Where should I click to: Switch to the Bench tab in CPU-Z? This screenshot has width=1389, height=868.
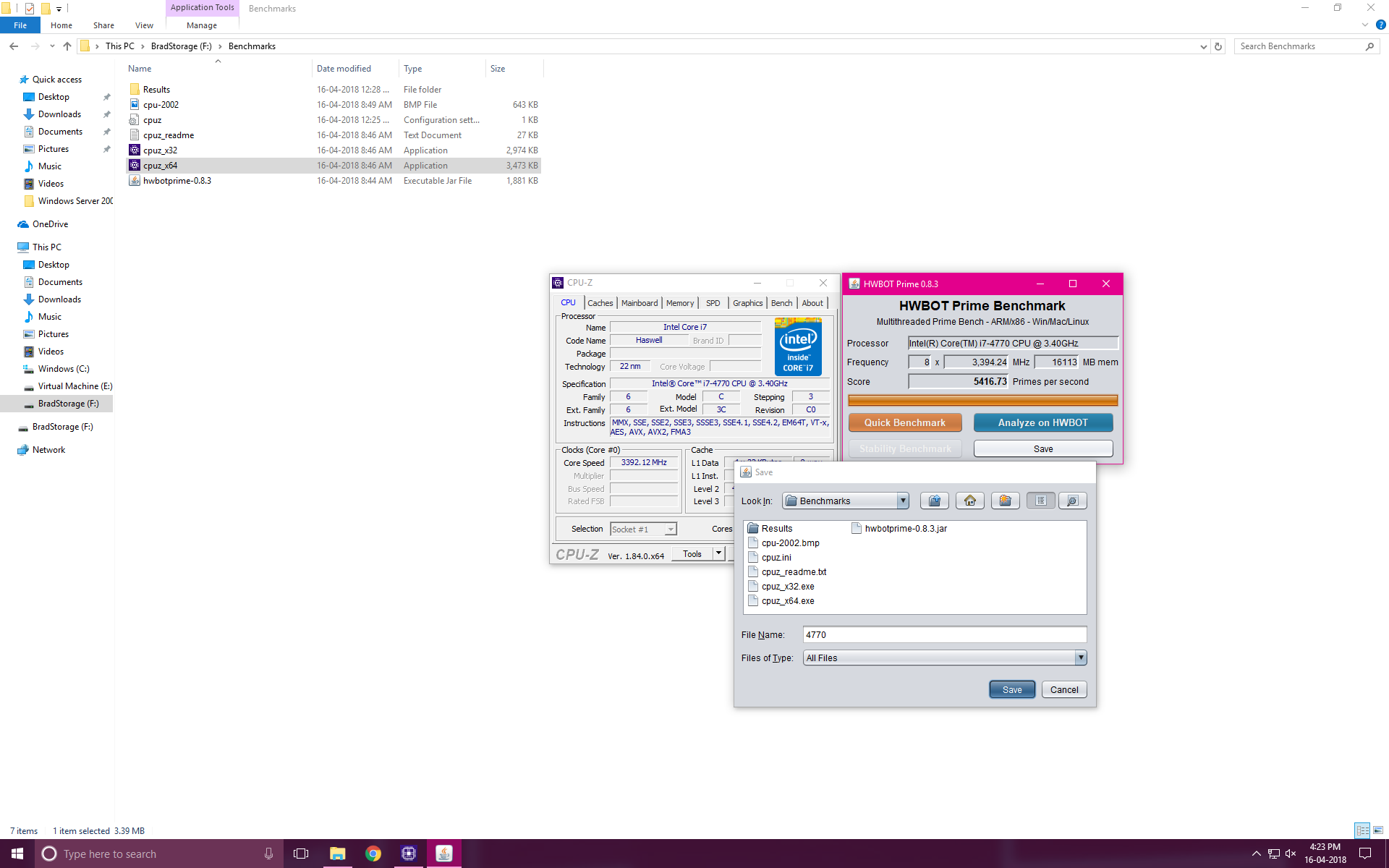781,303
